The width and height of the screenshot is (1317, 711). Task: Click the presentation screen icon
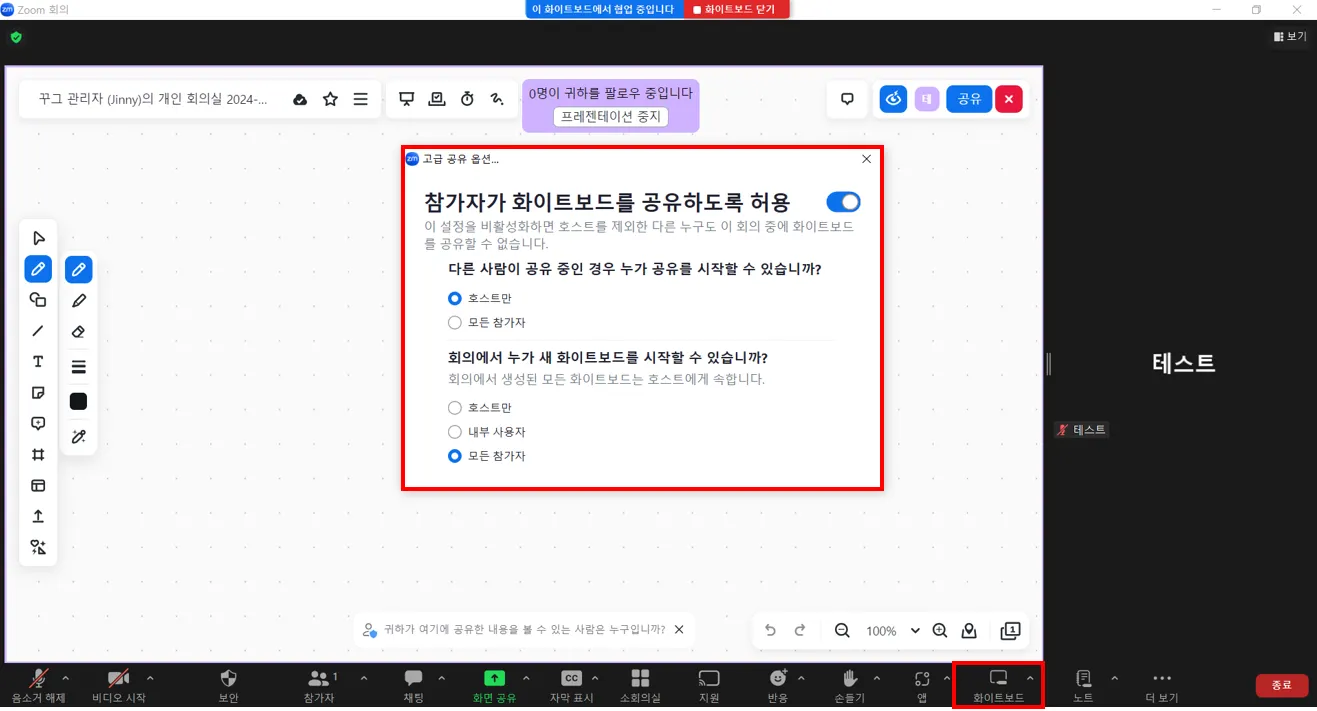[407, 100]
